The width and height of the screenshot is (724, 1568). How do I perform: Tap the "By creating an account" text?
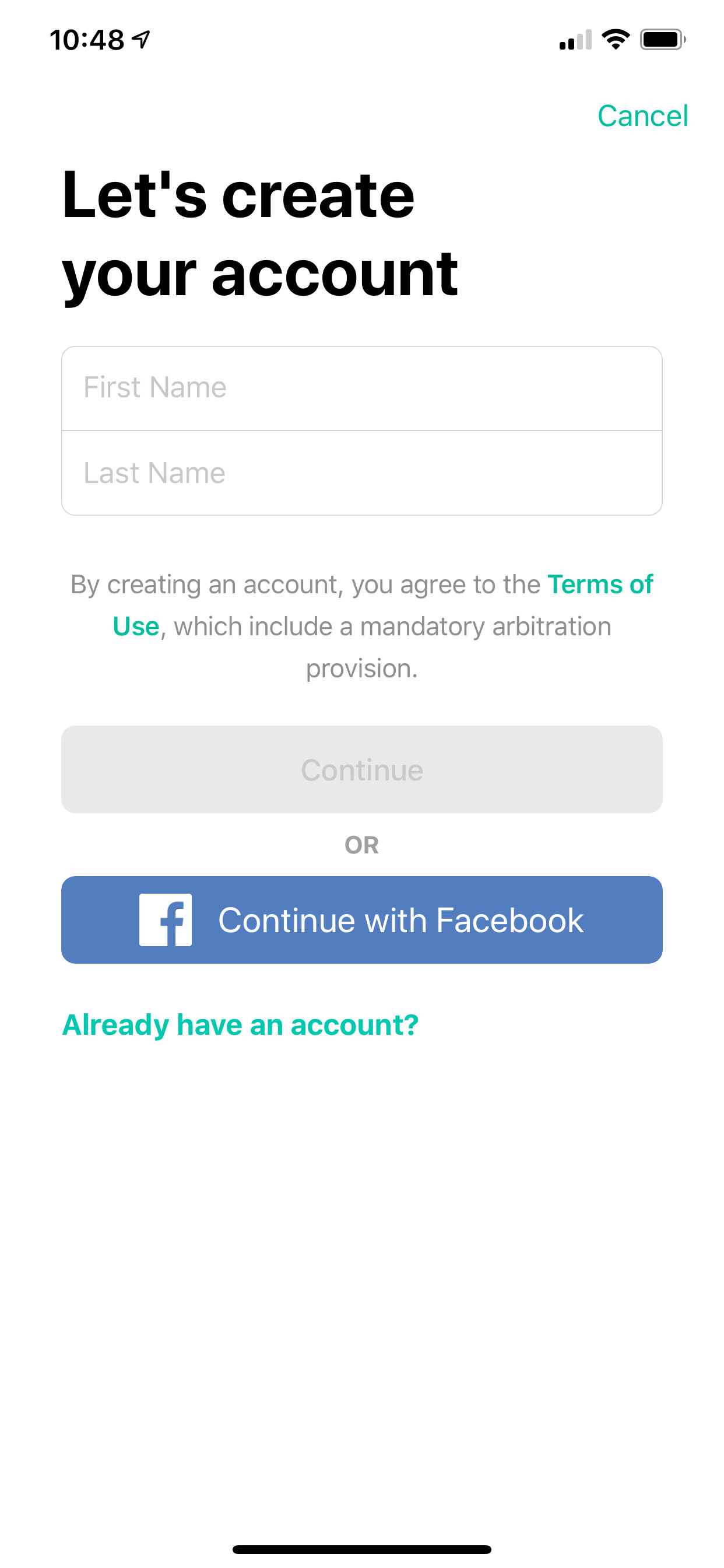pos(204,584)
